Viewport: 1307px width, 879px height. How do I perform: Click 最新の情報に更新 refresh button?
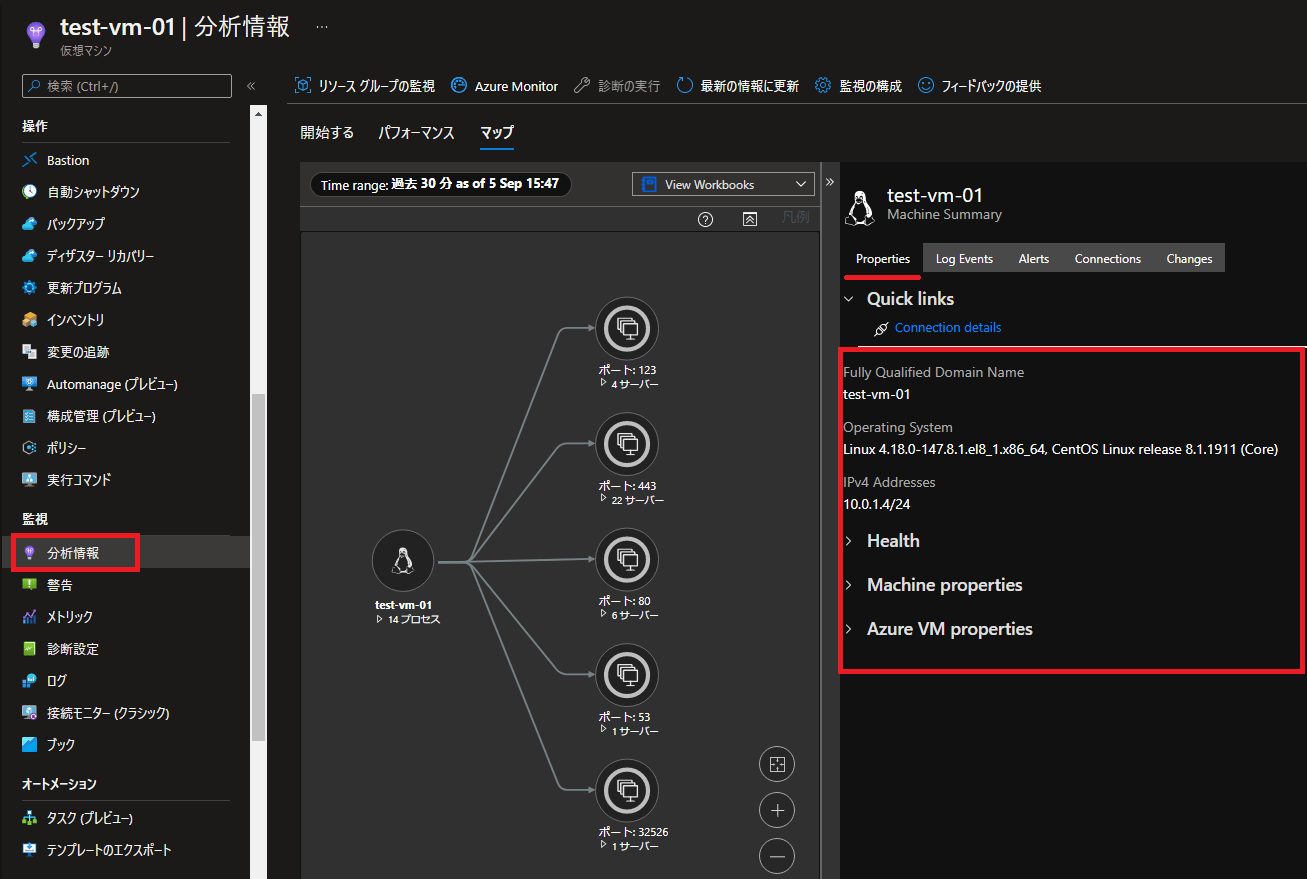(738, 86)
